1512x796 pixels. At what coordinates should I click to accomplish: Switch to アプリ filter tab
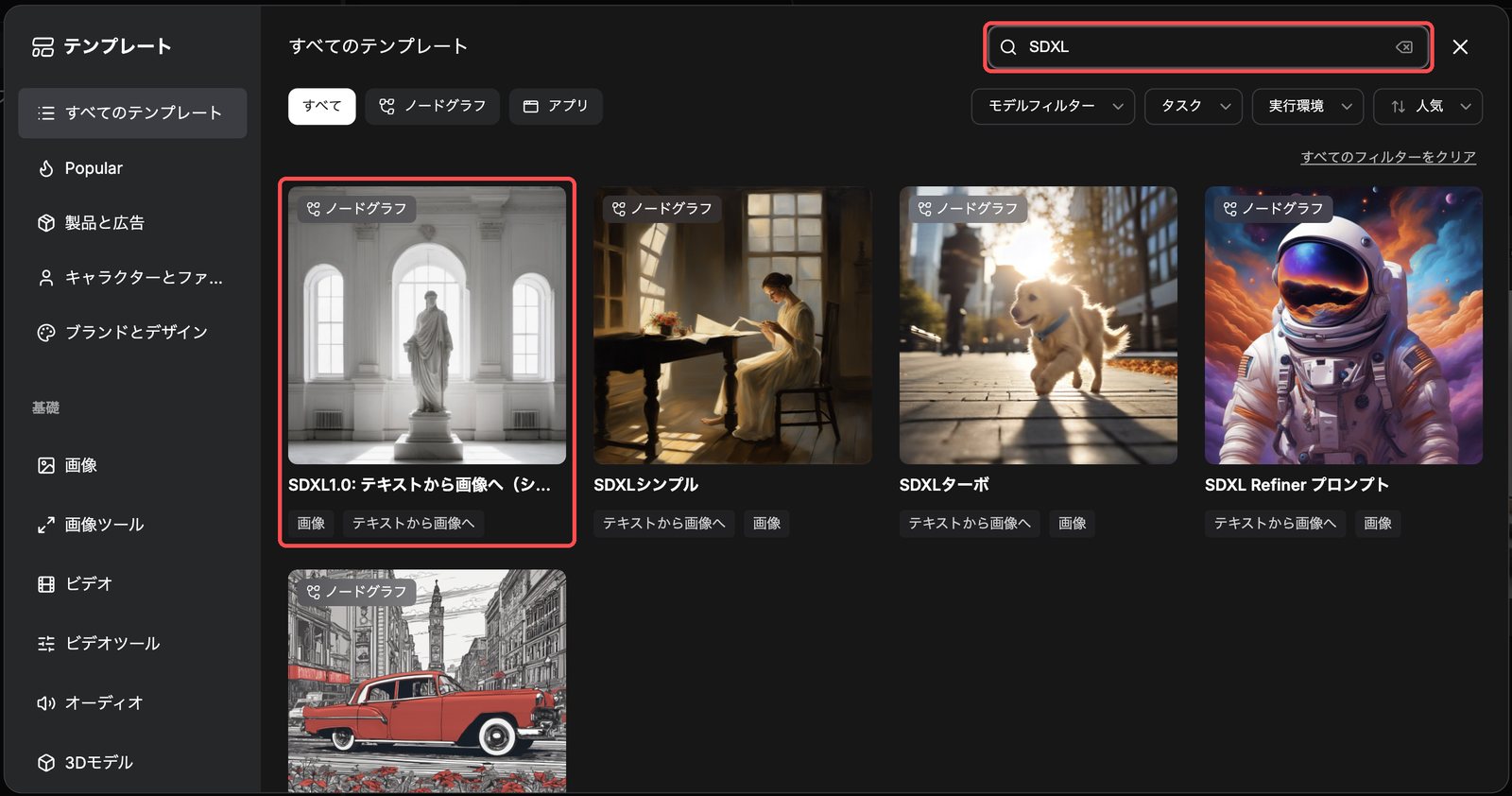(556, 107)
